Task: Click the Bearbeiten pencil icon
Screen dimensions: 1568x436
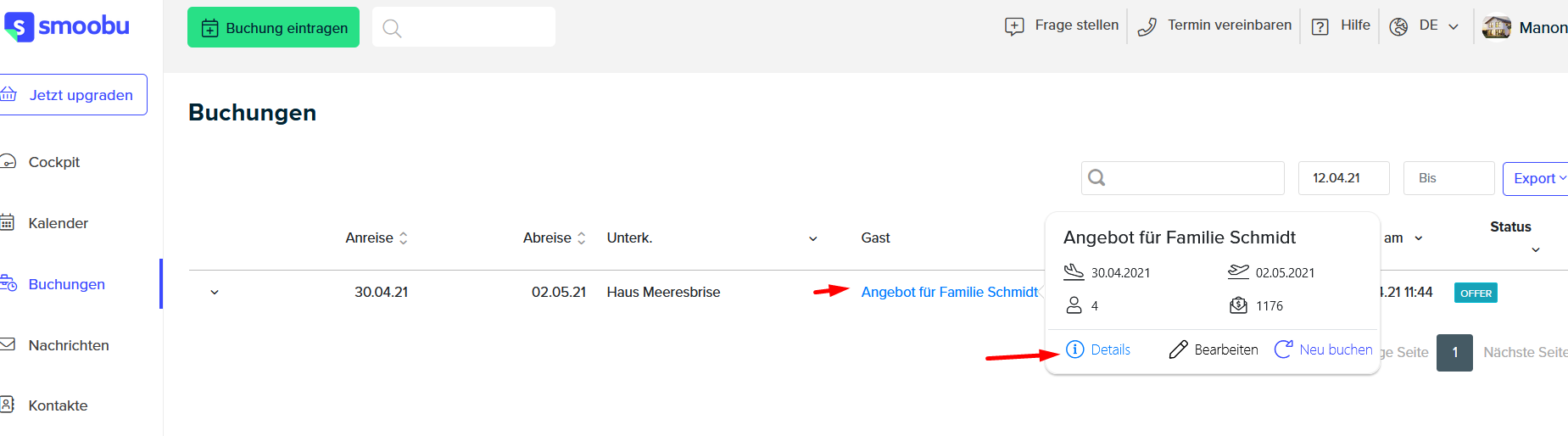Action: [1178, 349]
